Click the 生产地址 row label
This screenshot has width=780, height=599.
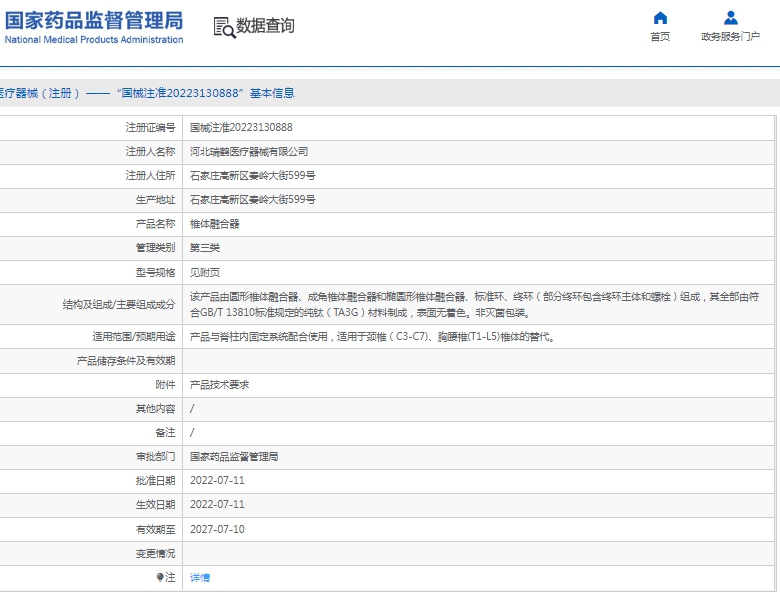156,200
